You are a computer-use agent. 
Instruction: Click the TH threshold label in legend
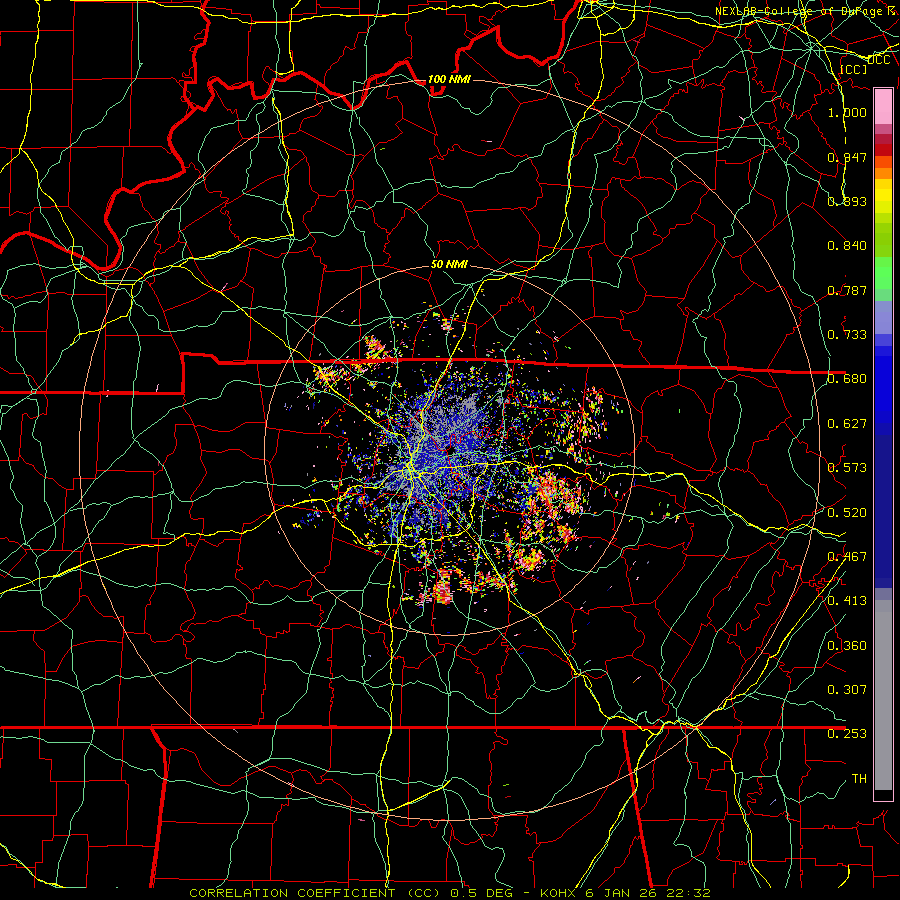(859, 779)
